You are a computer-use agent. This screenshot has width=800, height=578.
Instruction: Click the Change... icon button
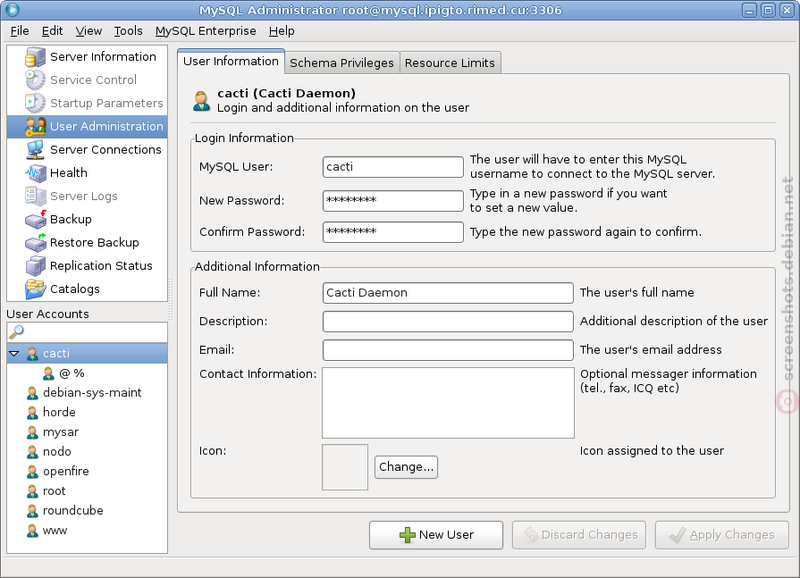point(406,467)
